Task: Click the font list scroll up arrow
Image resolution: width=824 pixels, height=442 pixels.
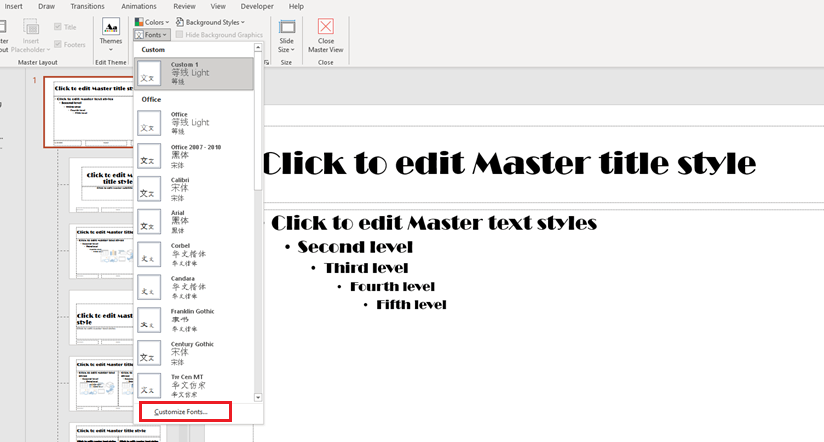Action: 258,48
